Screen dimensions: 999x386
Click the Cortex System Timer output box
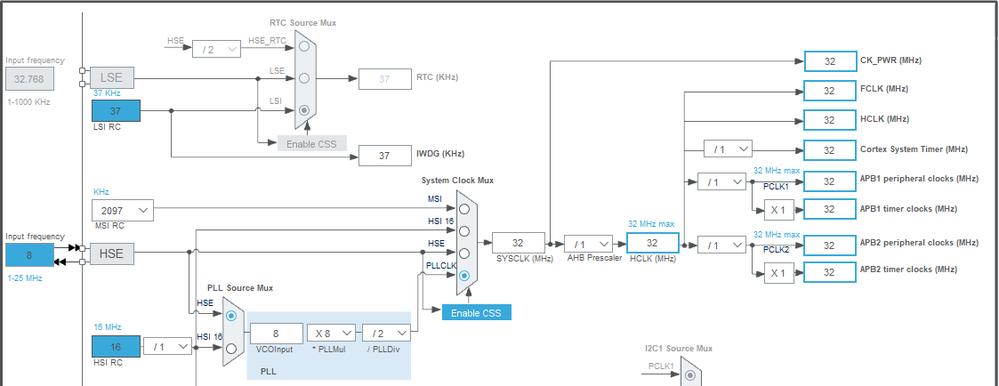[830, 150]
